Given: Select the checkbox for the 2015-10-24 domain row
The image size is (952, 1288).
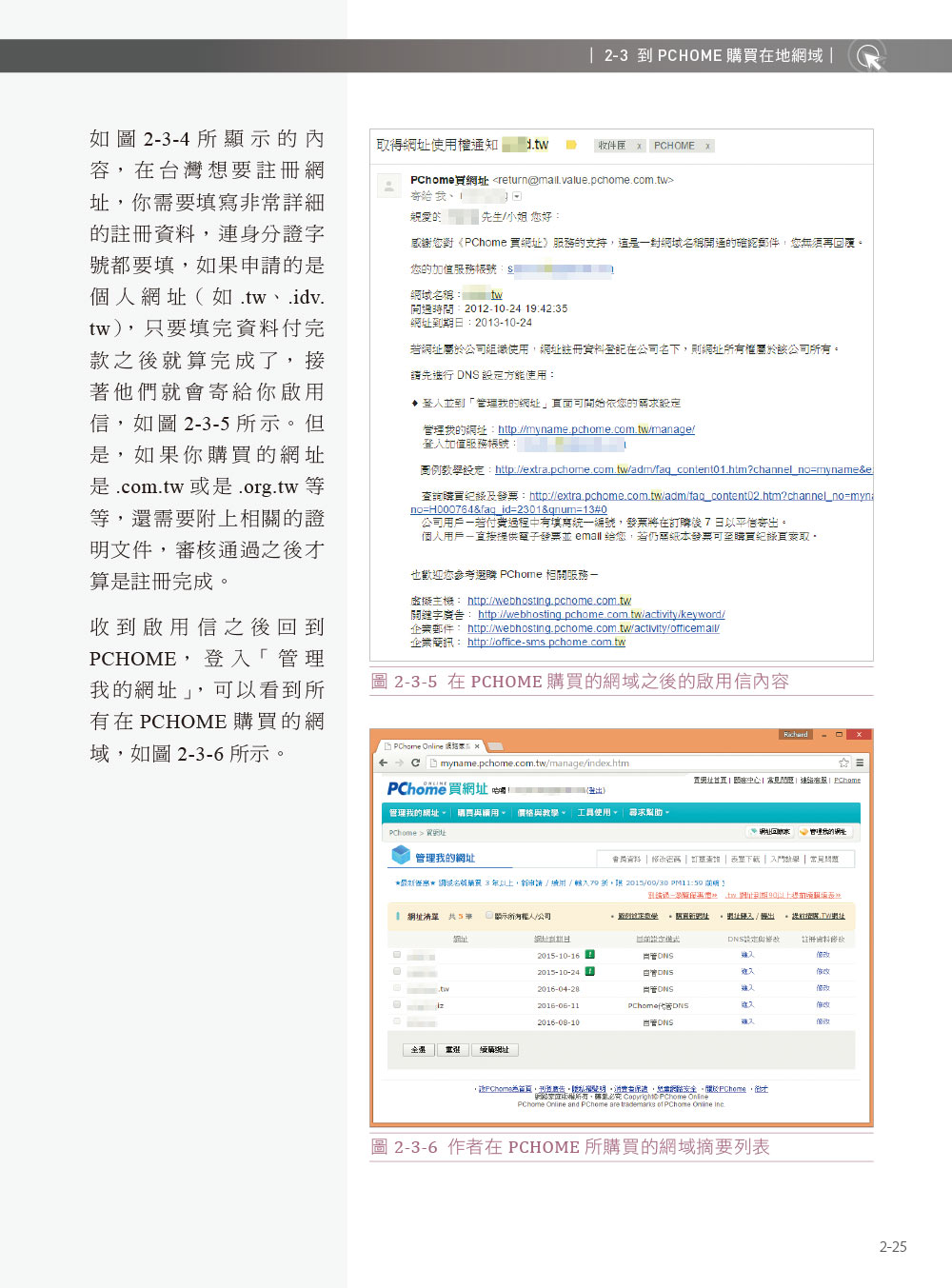Looking at the screenshot, I should 397,971.
